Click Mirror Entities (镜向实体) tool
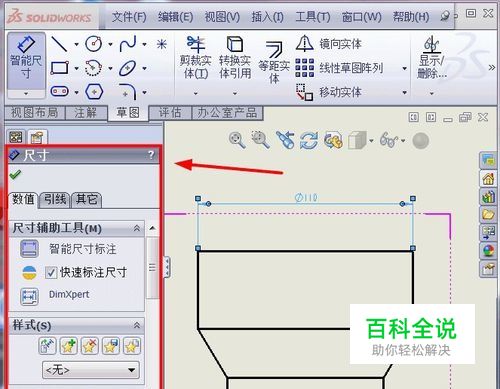 pyautogui.click(x=328, y=44)
